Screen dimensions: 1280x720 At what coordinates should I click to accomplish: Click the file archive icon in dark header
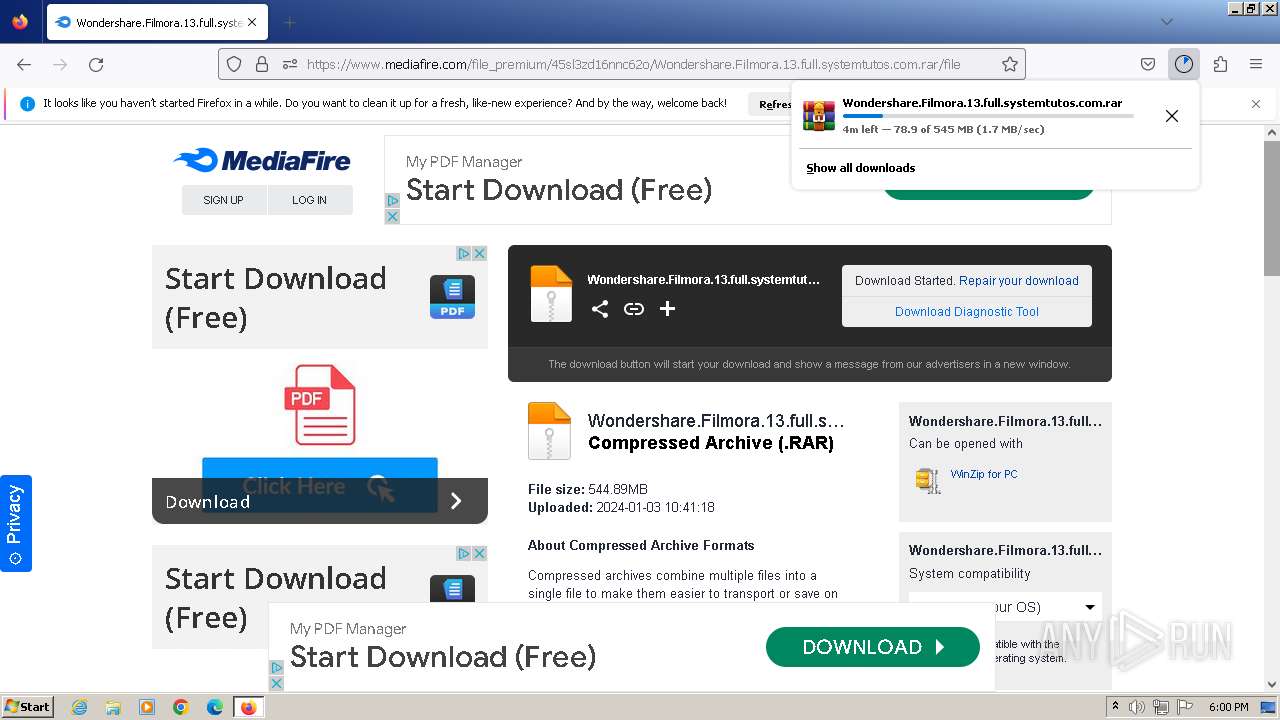click(x=551, y=294)
